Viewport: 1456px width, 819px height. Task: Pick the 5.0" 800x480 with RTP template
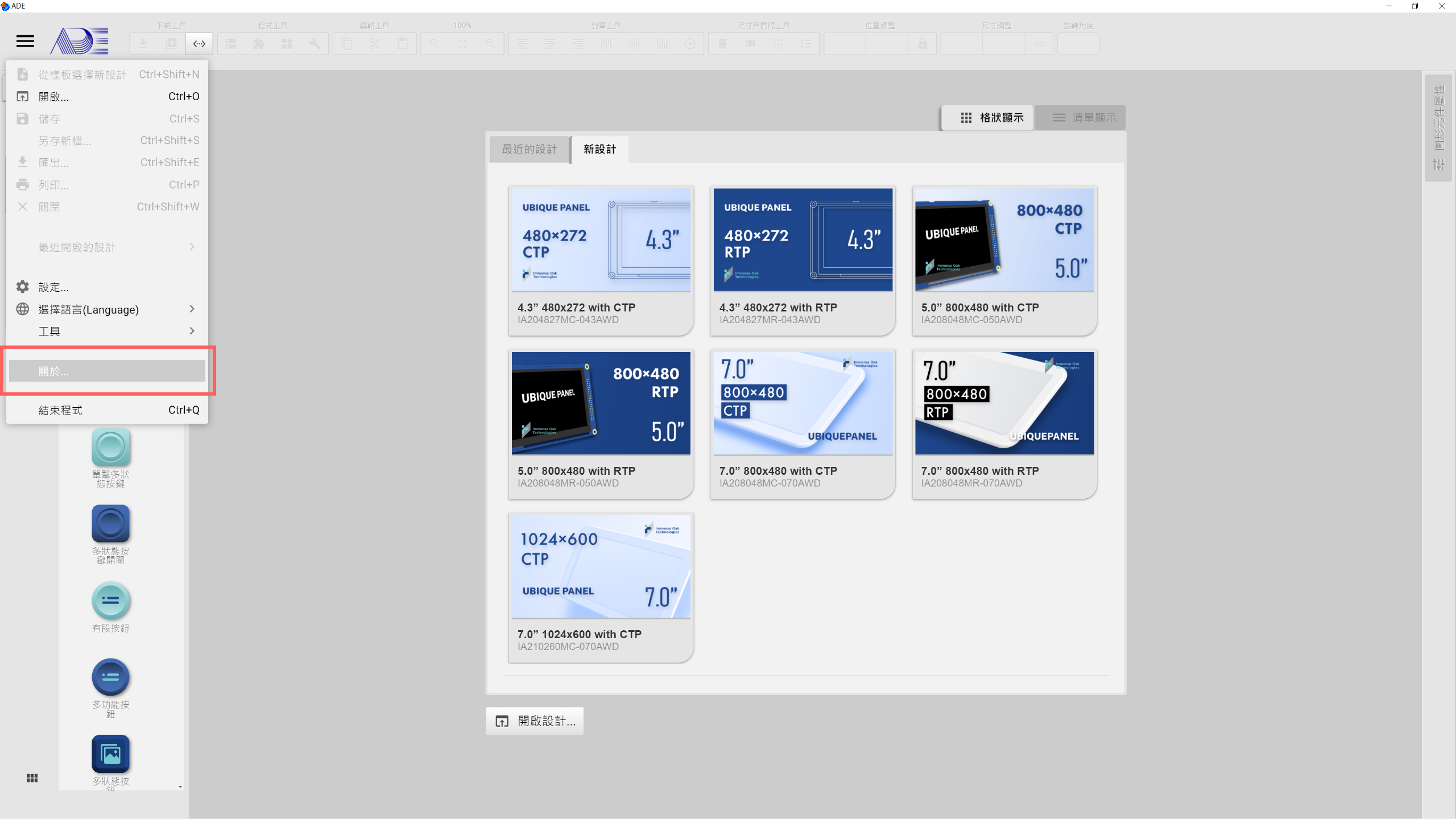tap(601, 424)
